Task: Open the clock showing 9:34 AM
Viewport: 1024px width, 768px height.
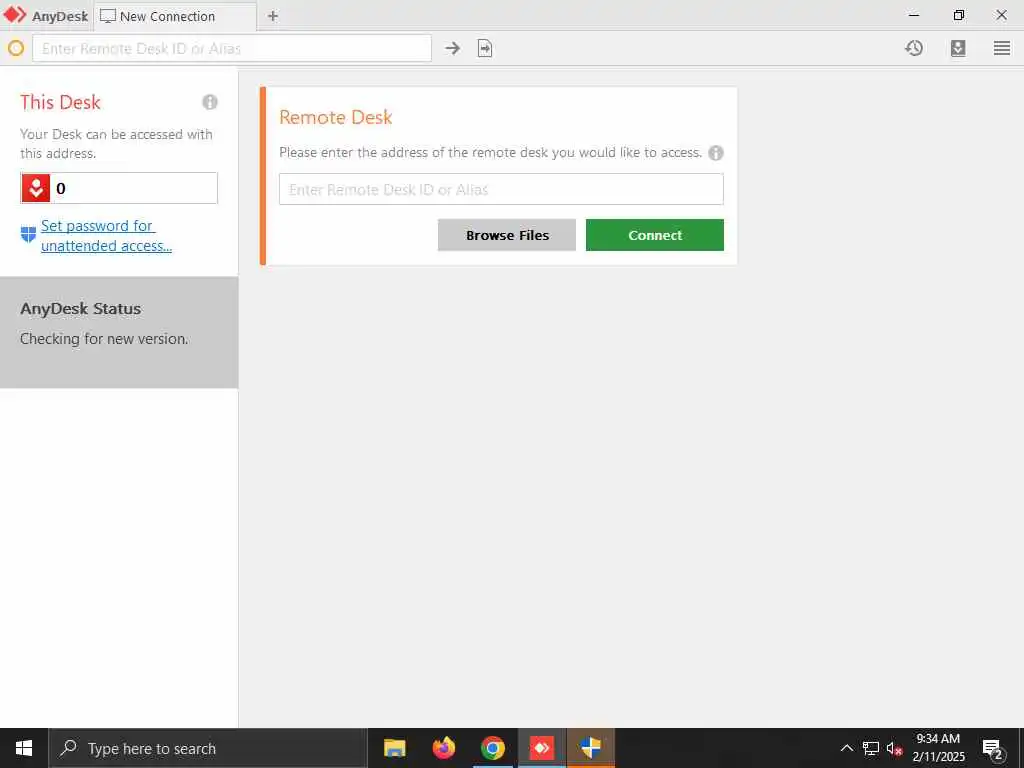Action: [x=938, y=748]
